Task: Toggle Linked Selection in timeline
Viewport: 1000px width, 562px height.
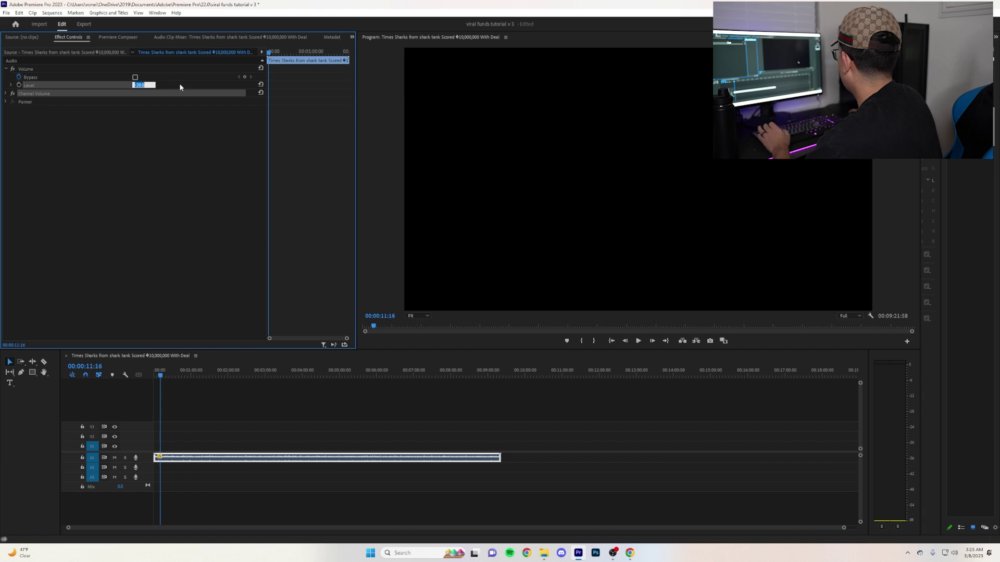Action: [99, 375]
